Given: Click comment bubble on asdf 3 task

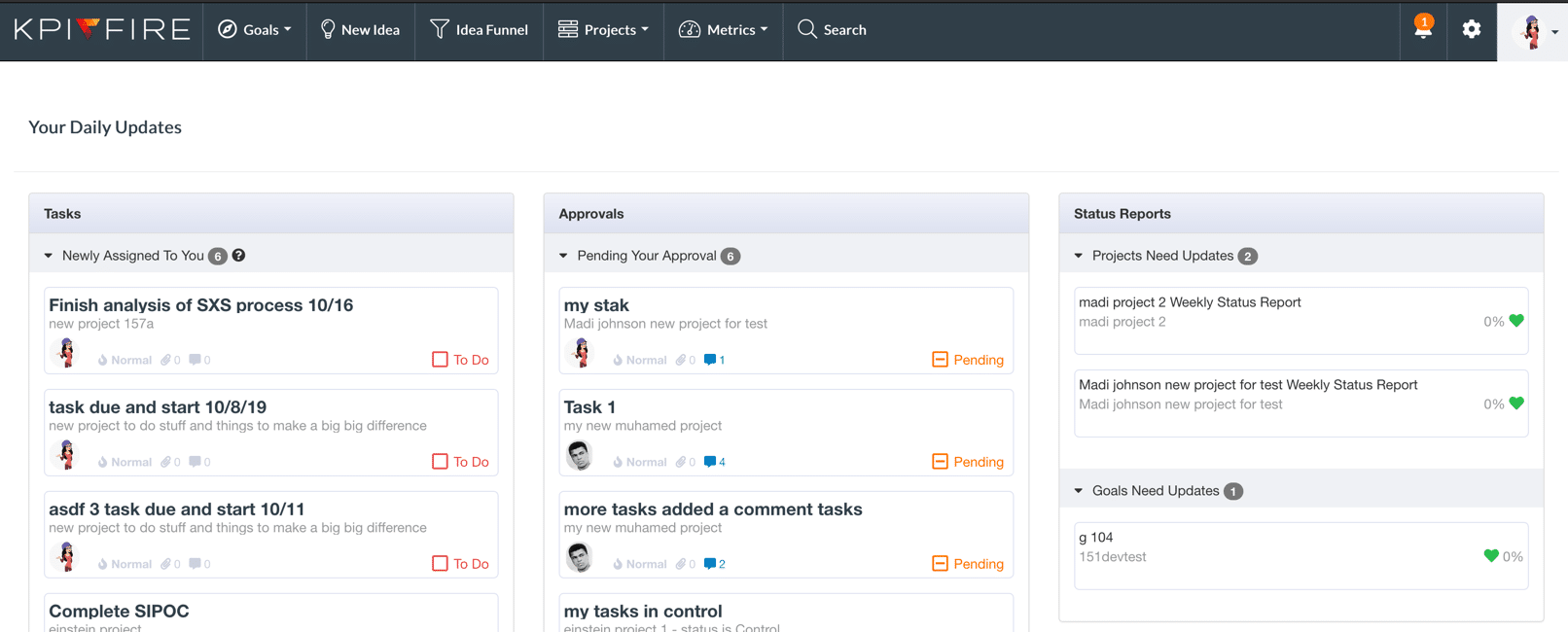Looking at the screenshot, I should pyautogui.click(x=195, y=564).
